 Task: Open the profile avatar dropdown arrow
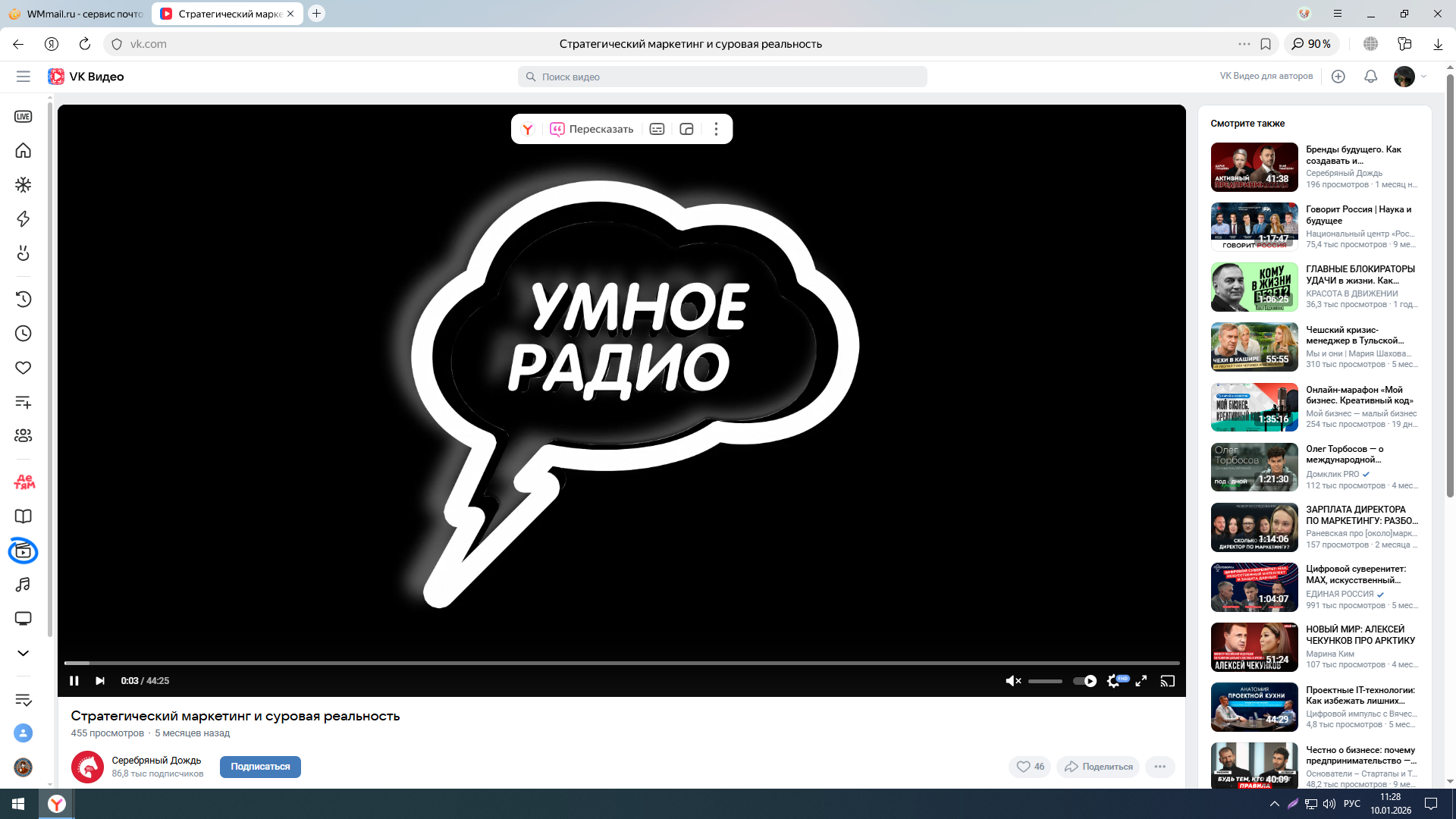(1423, 77)
